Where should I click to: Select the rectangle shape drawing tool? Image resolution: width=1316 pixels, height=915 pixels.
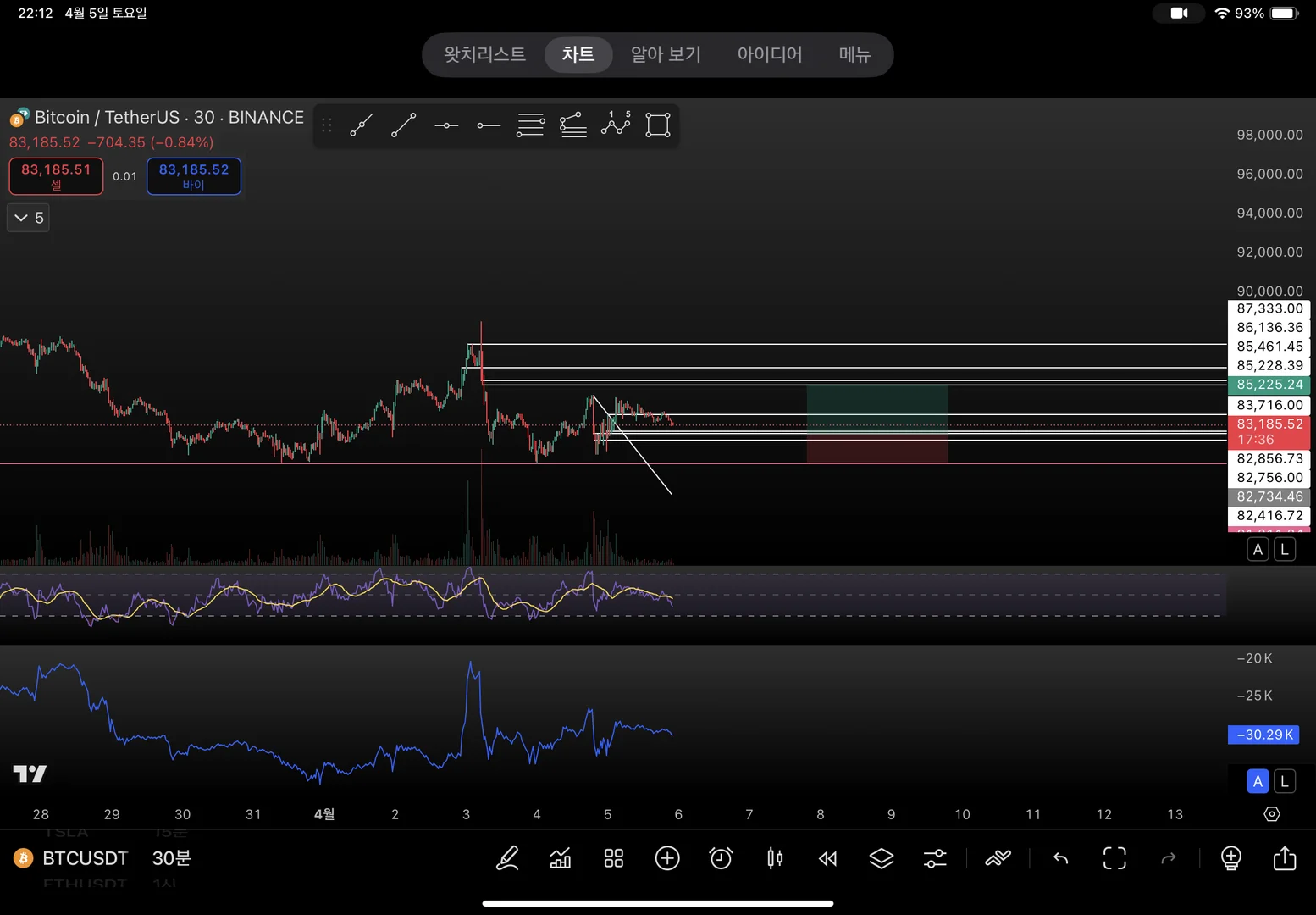(x=658, y=125)
